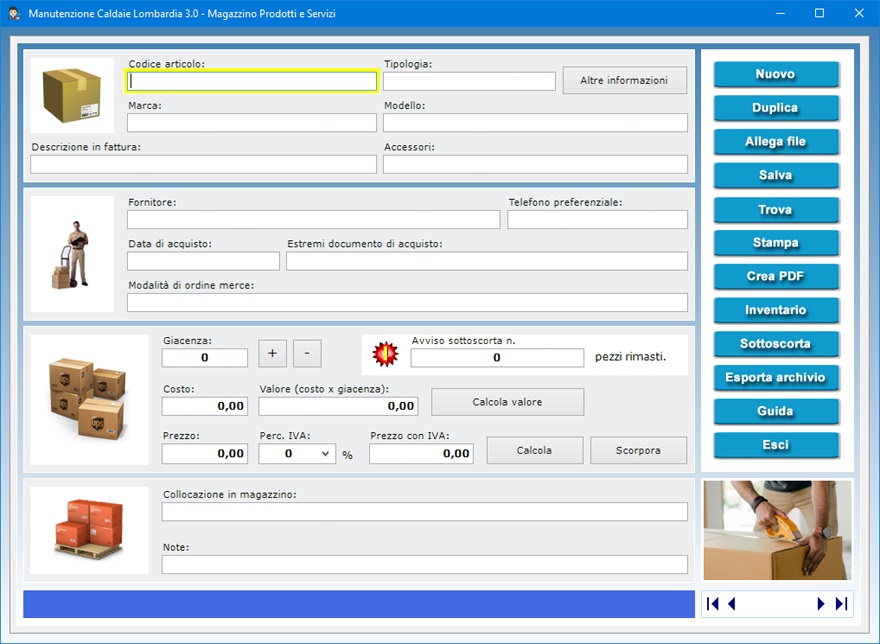Focus Estremi documento di acquisto field

click(x=487, y=261)
